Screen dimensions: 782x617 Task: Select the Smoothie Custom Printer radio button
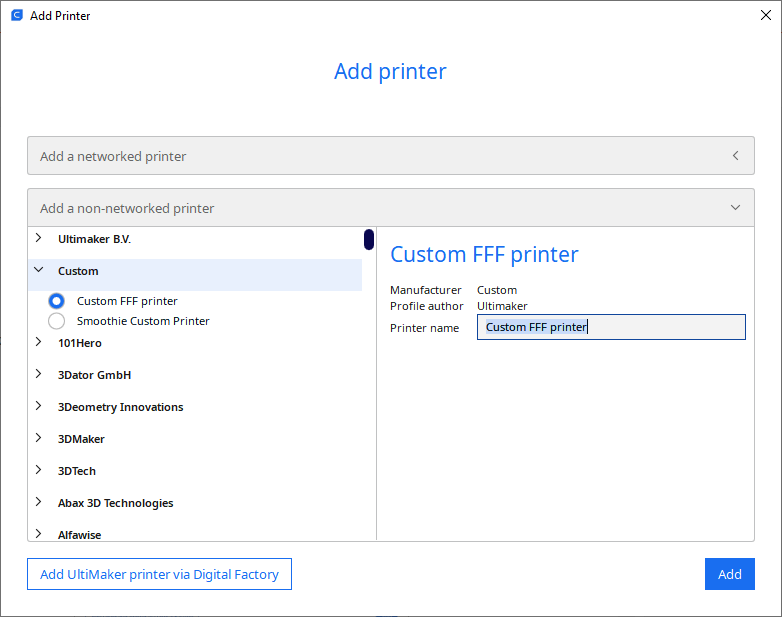(56, 321)
